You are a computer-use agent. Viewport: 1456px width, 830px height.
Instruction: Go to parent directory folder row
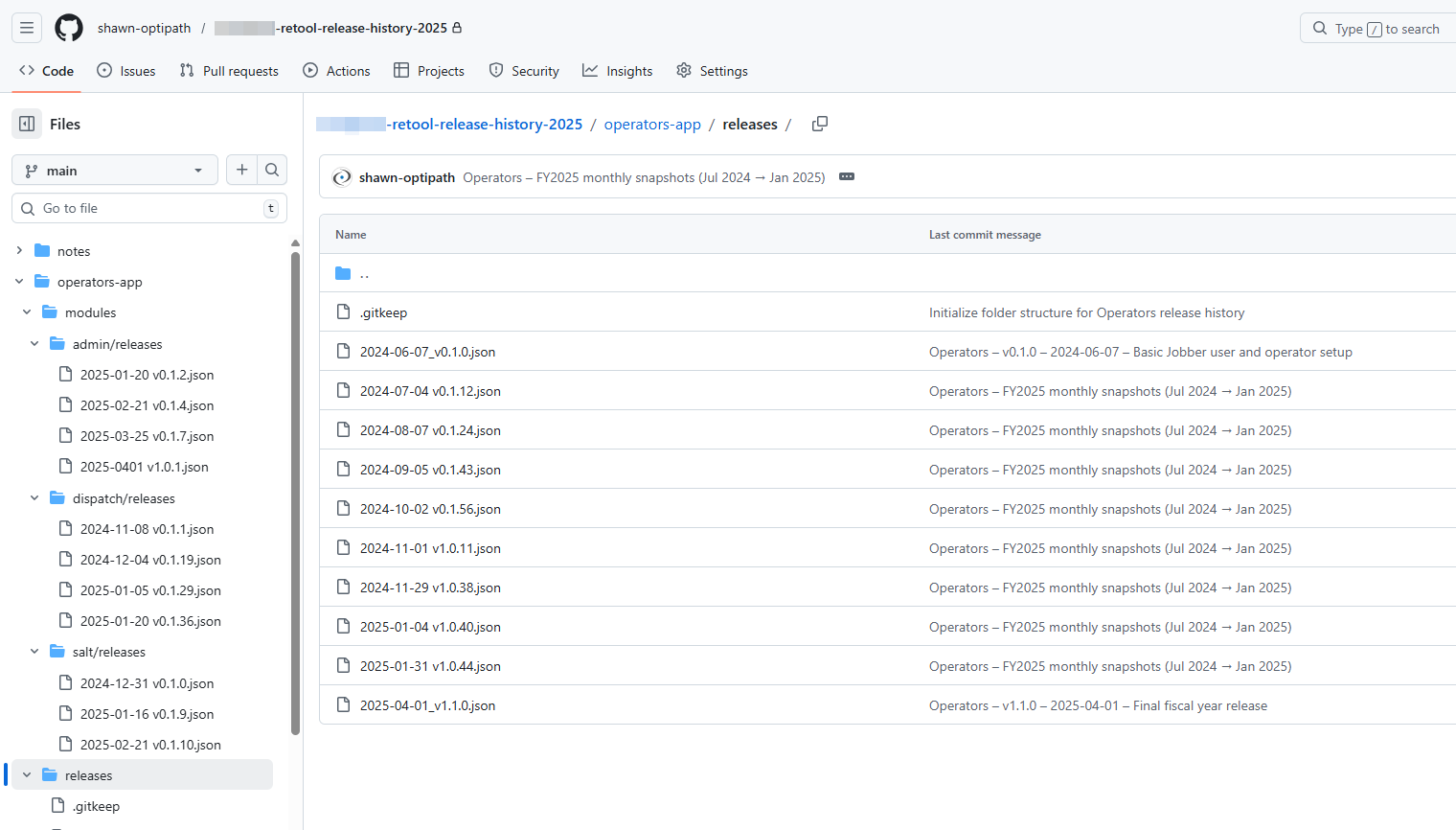pos(364,273)
